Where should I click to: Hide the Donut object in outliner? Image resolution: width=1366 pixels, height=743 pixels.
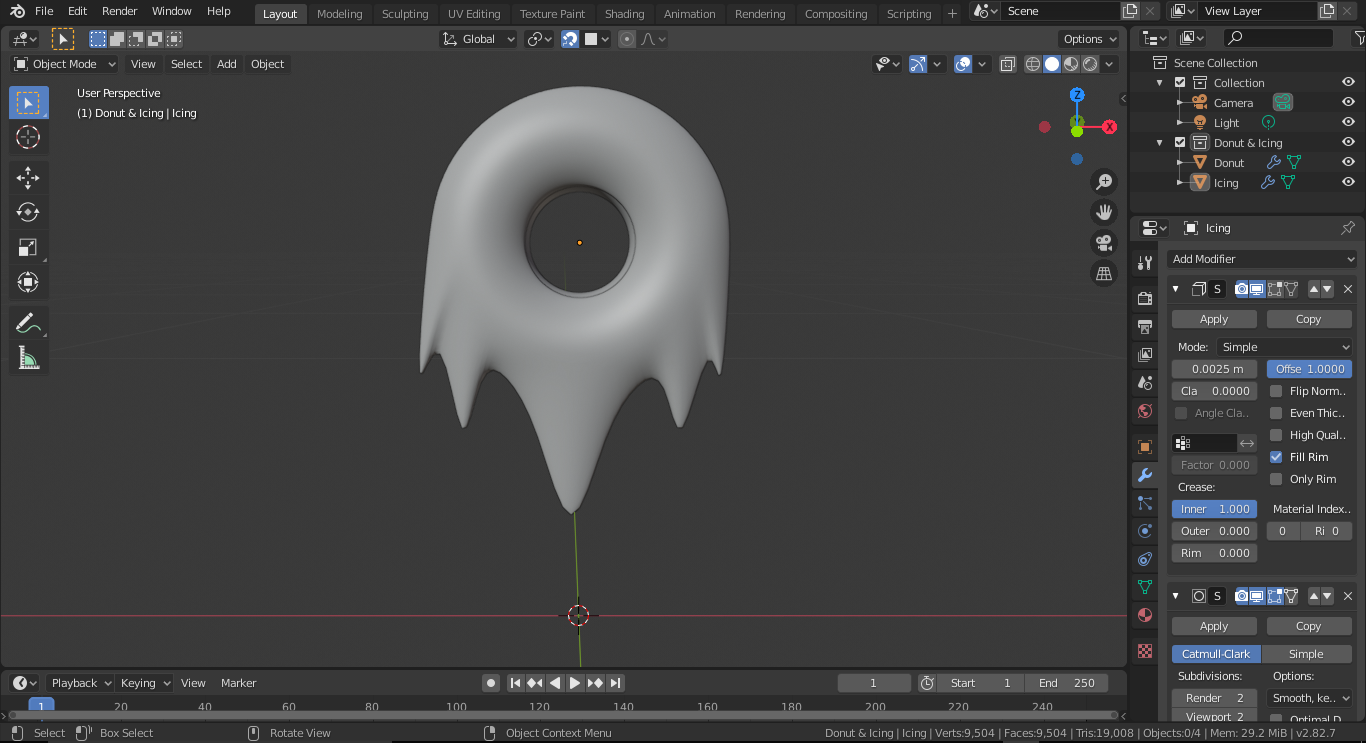tap(1348, 163)
